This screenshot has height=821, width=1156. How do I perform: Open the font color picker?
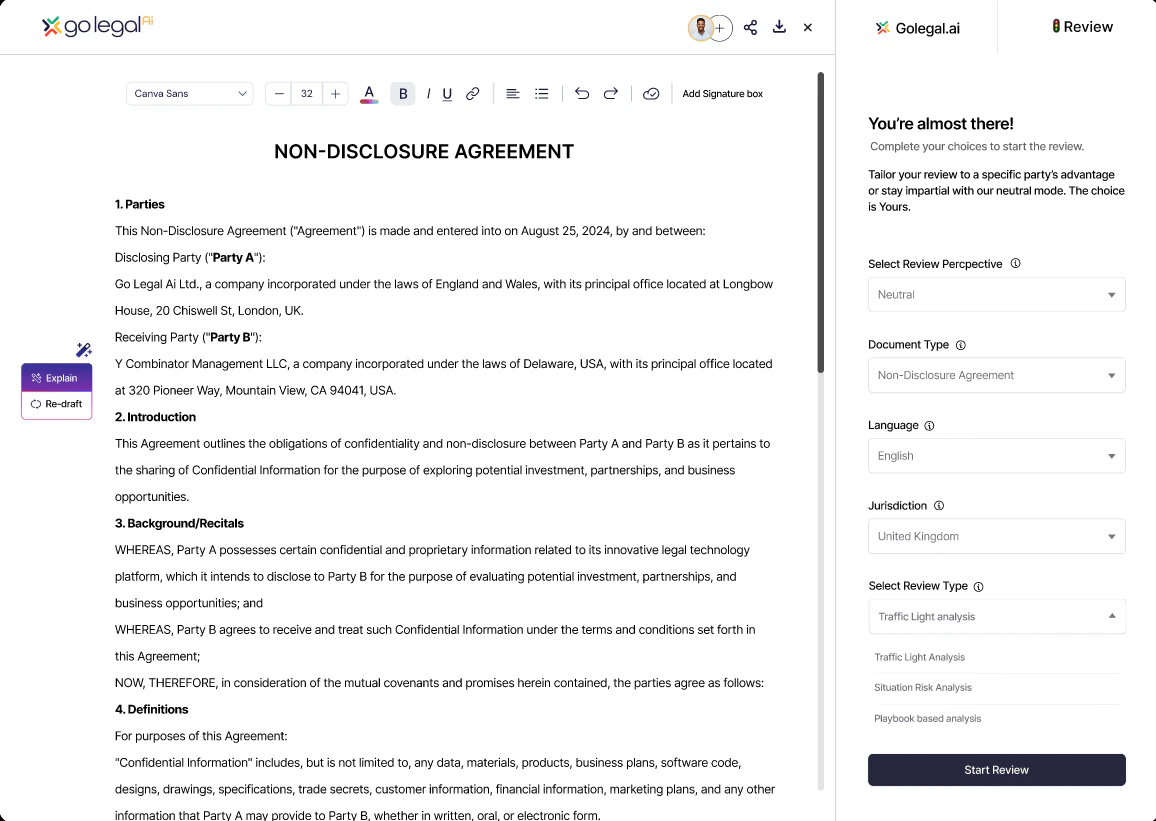(x=369, y=93)
